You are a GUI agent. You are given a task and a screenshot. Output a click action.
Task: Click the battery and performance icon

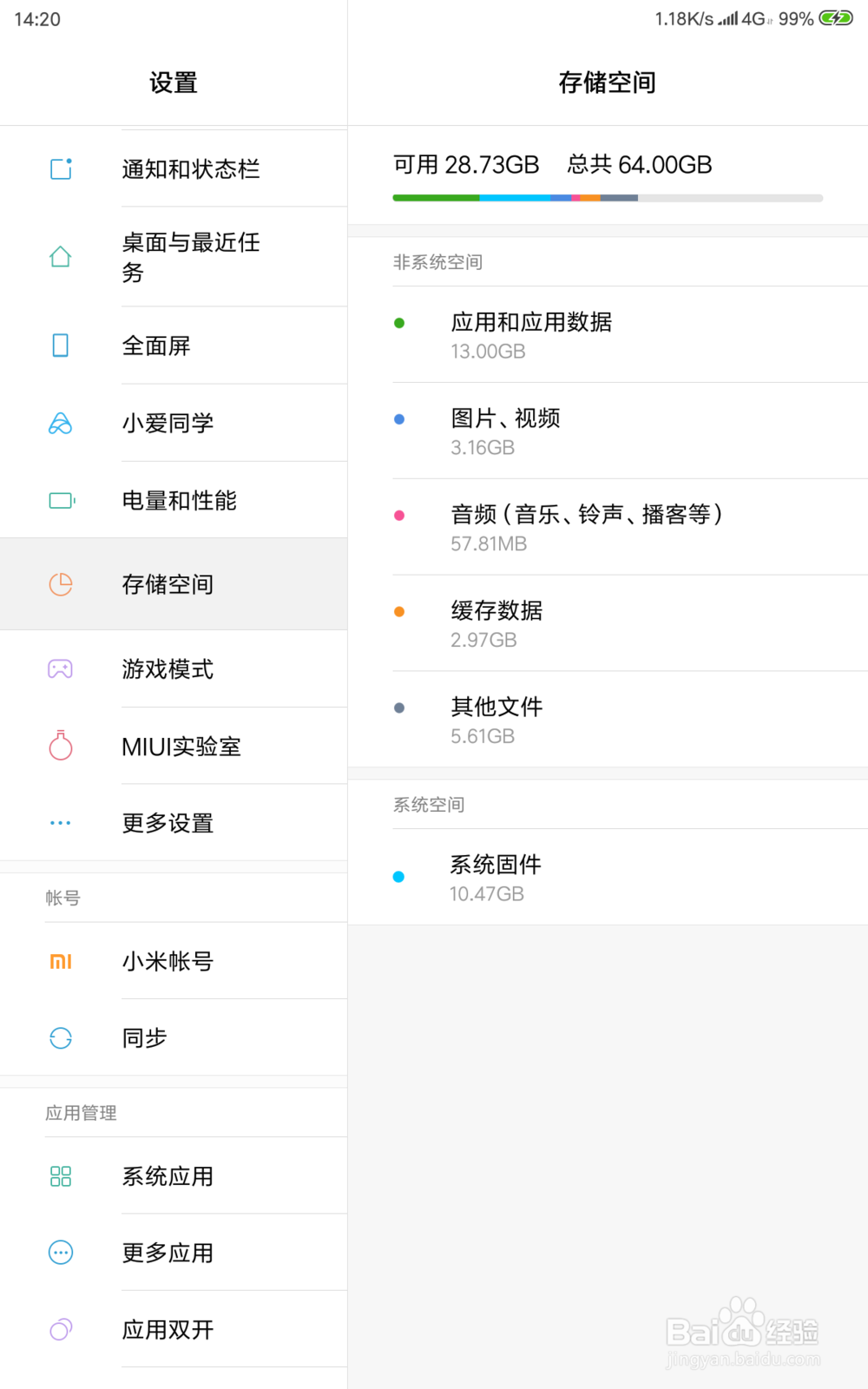[x=61, y=501]
